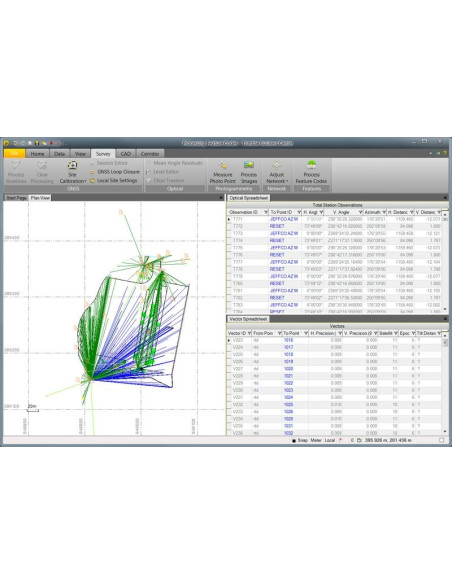452x584 pixels.
Task: Click the help question mark icon
Action: coord(445,153)
